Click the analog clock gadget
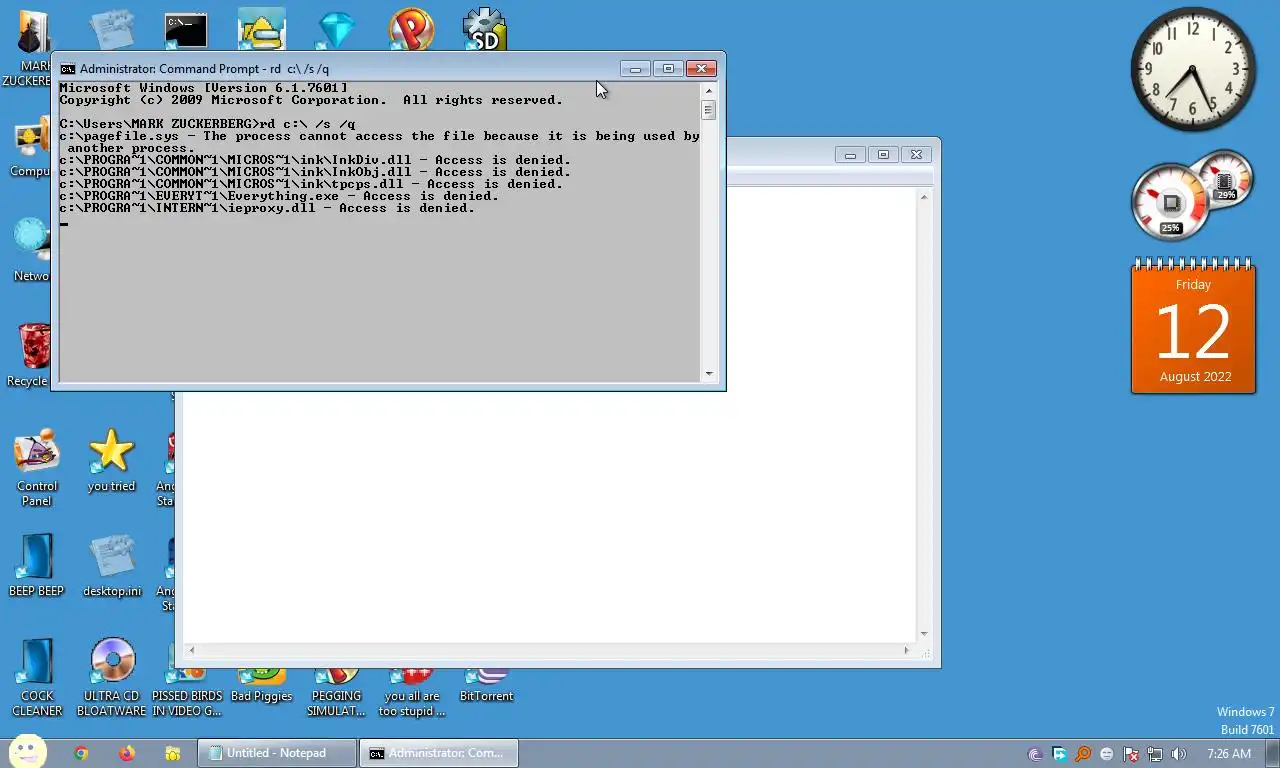 click(1193, 69)
